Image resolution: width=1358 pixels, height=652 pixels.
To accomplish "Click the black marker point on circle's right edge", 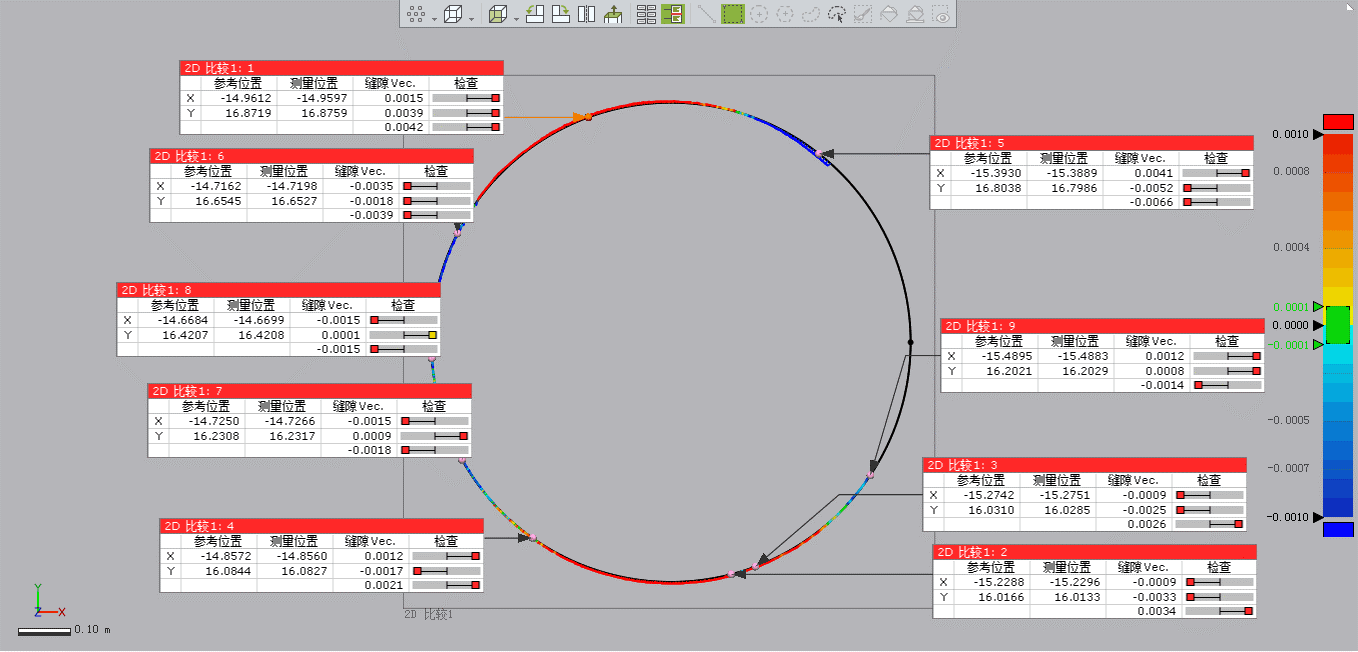I will tap(910, 342).
